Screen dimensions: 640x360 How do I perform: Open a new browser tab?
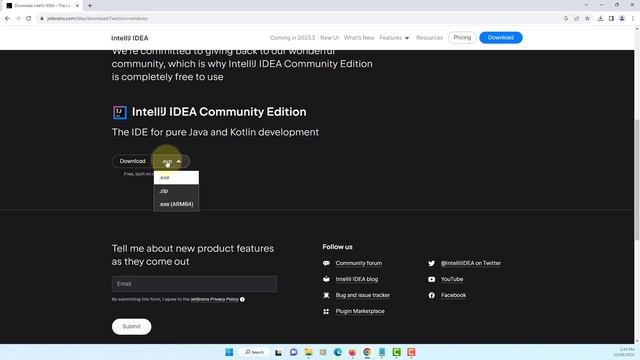click(x=90, y=6)
